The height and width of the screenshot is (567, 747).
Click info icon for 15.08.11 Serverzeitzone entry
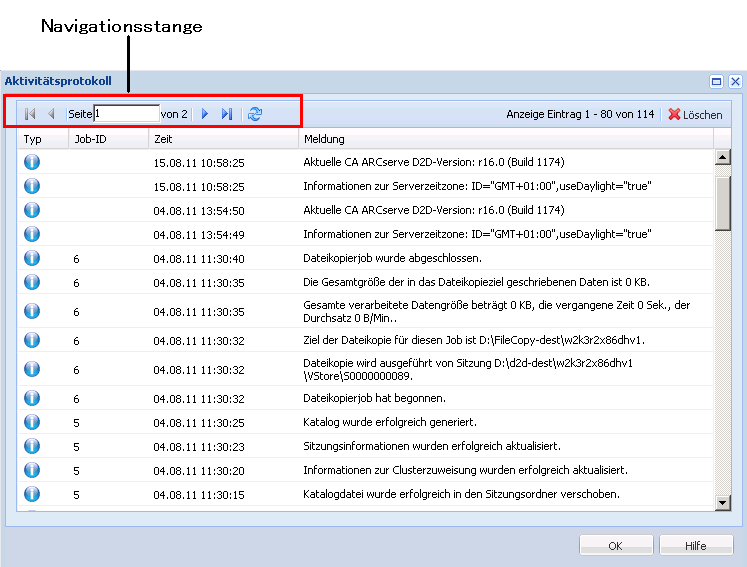tap(32, 186)
